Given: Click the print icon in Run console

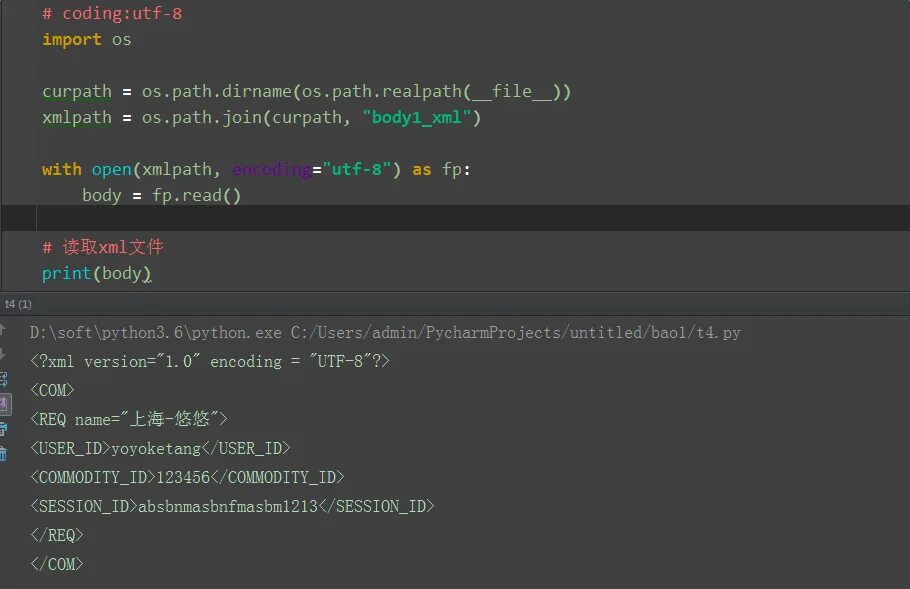Looking at the screenshot, I should point(3,429).
